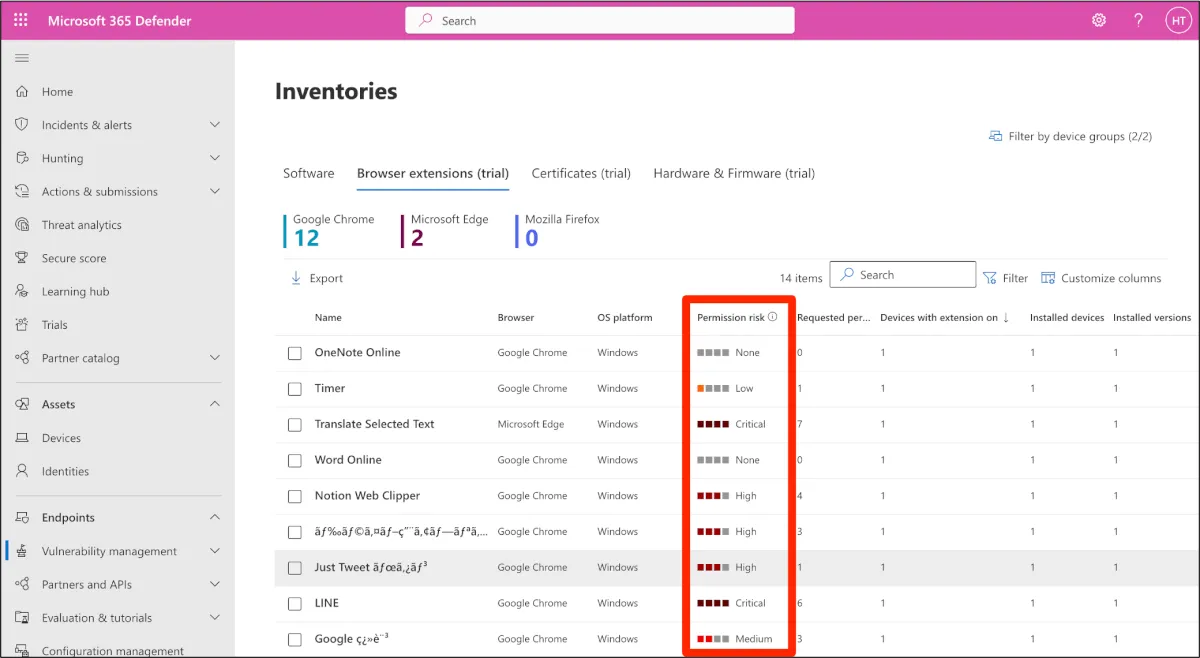Screen dimensions: 1200x658
Task: Open the Secure score trophy icon
Action: click(22, 258)
